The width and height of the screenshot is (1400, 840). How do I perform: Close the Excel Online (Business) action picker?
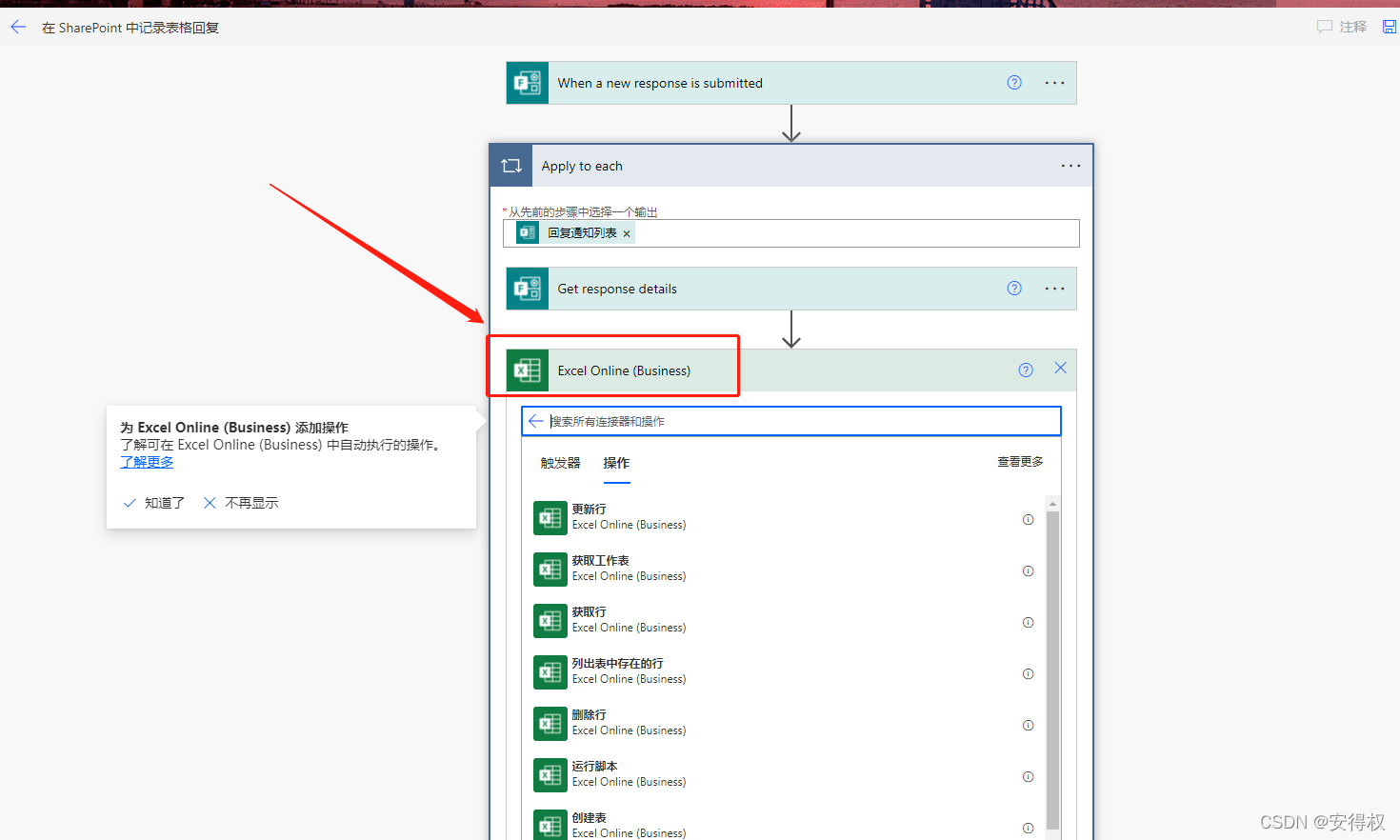pos(1060,369)
